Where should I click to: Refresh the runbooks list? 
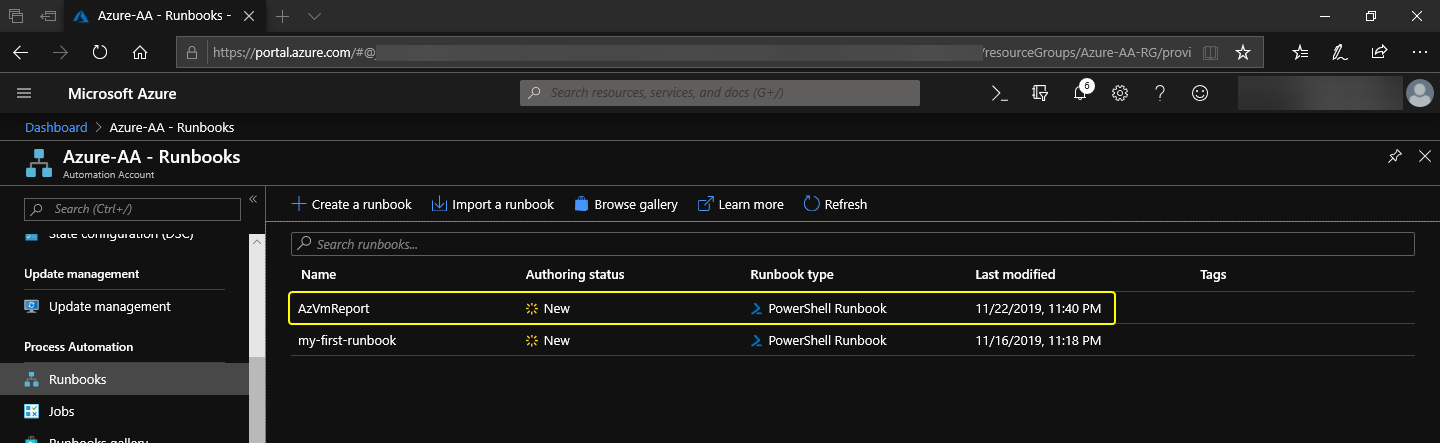(835, 204)
